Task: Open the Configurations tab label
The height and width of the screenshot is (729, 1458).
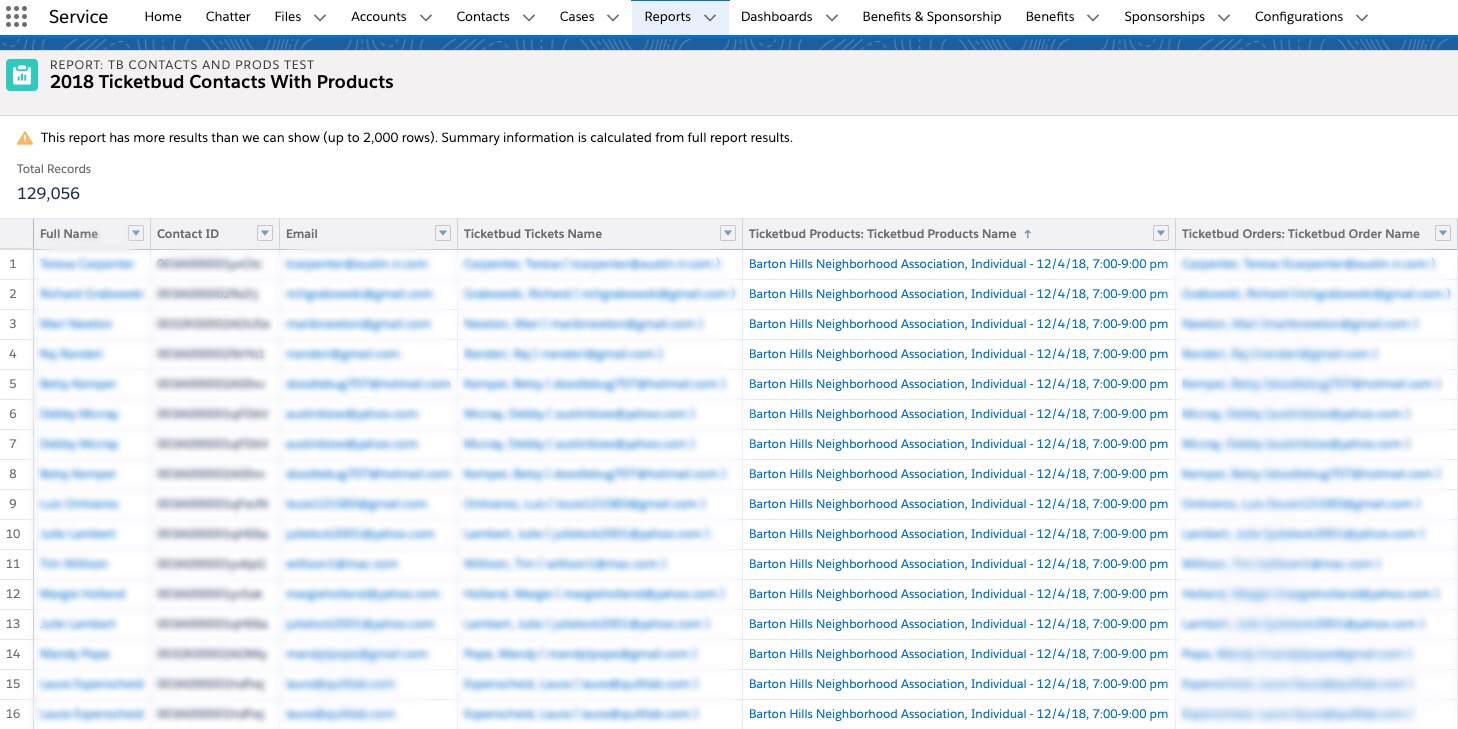Action: [1299, 17]
